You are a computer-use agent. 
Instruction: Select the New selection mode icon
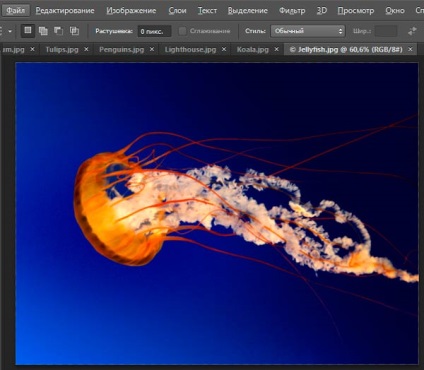[28, 31]
